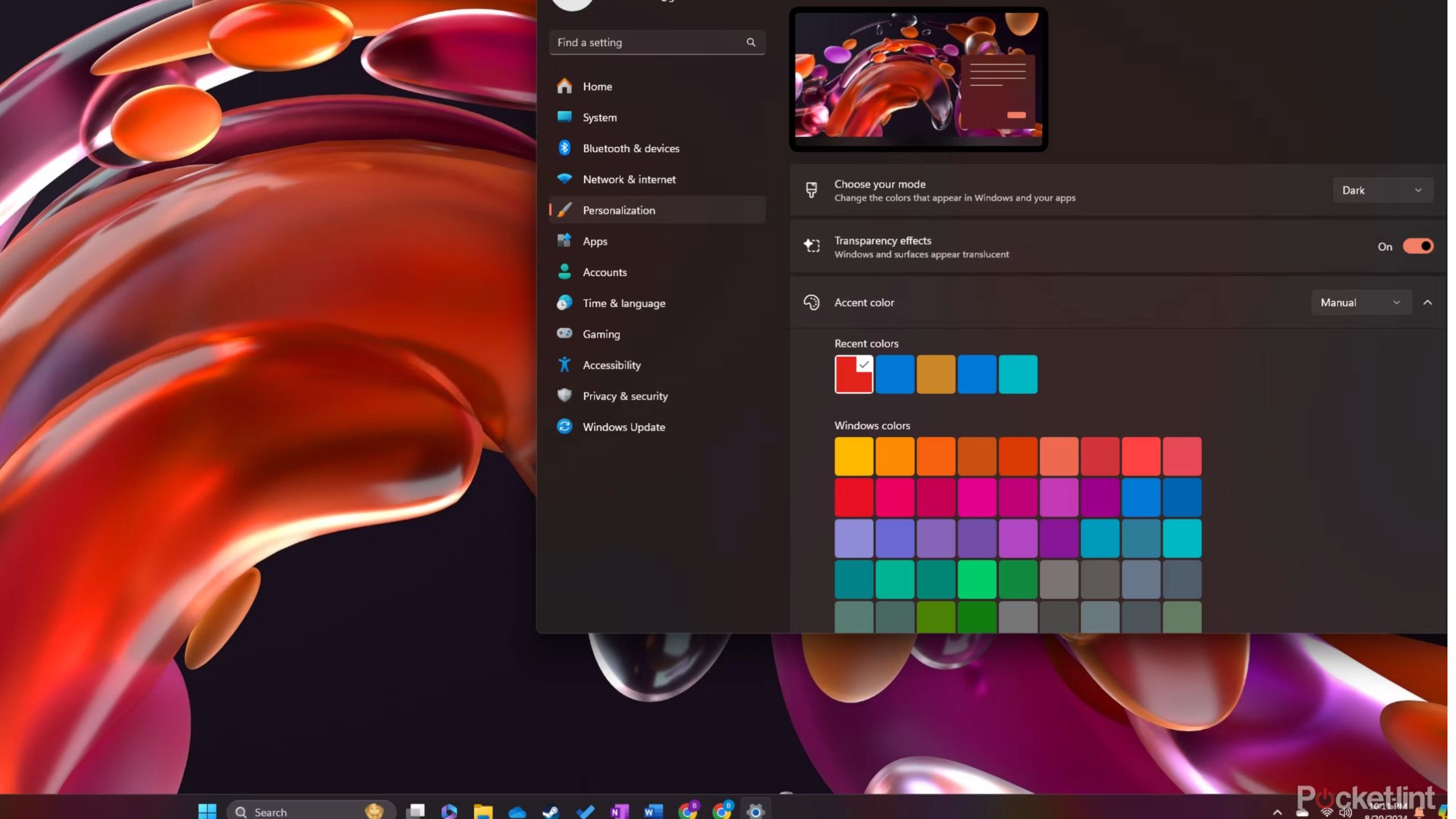Select the yellow Windows accent color
Viewport: 1456px width, 819px height.
(x=852, y=455)
